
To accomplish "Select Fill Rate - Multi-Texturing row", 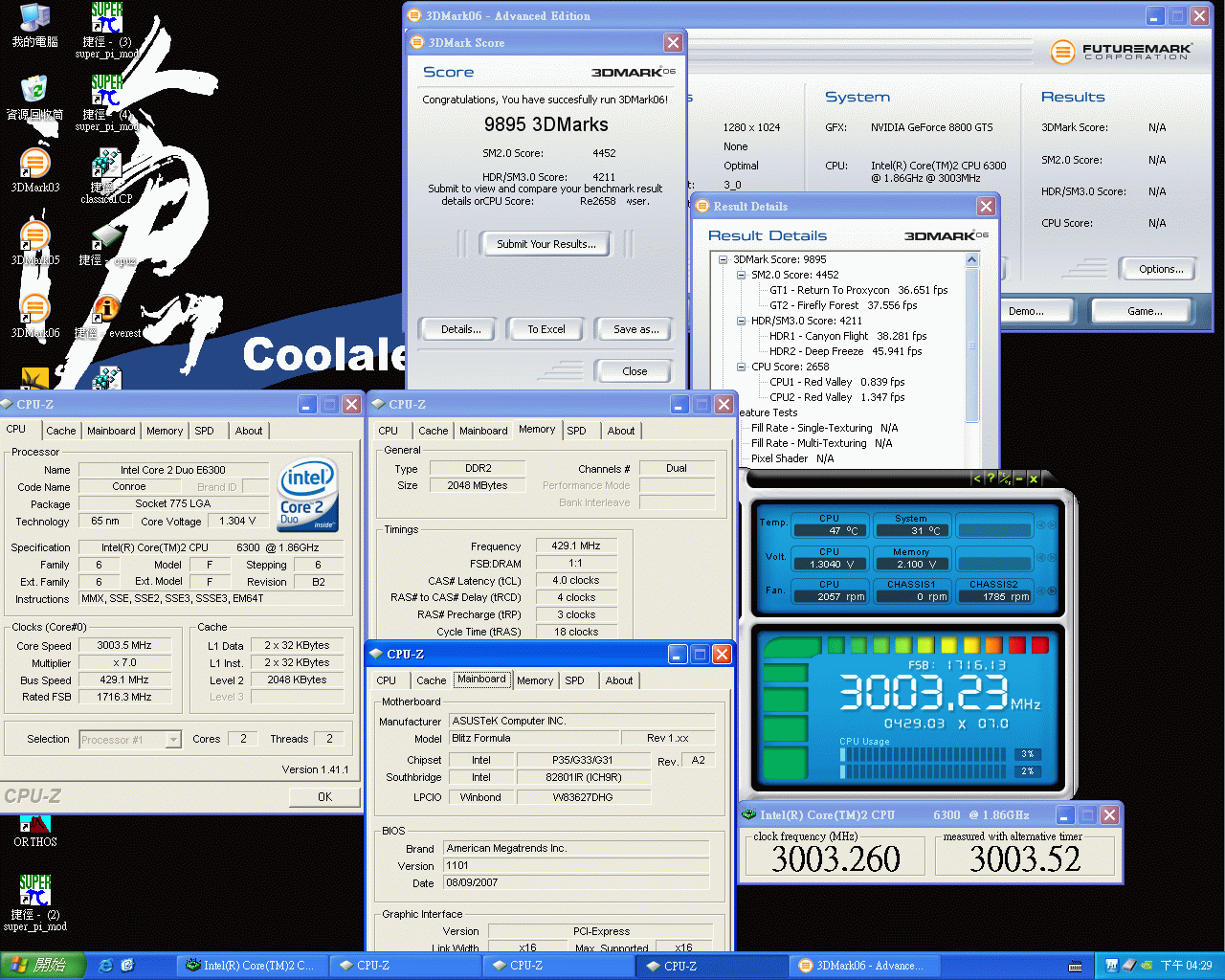I will point(821,443).
